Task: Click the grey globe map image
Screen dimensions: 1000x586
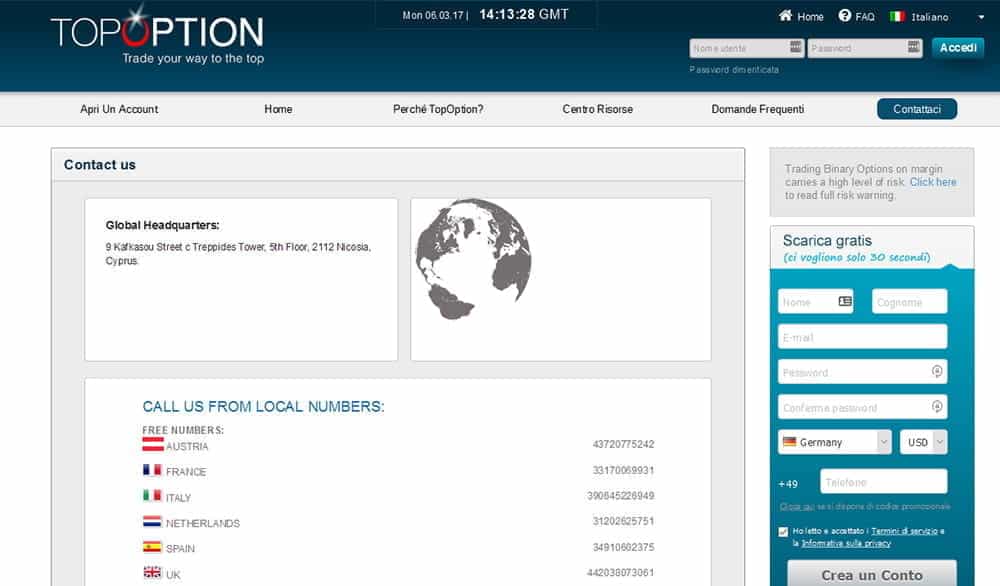Action: coord(472,258)
